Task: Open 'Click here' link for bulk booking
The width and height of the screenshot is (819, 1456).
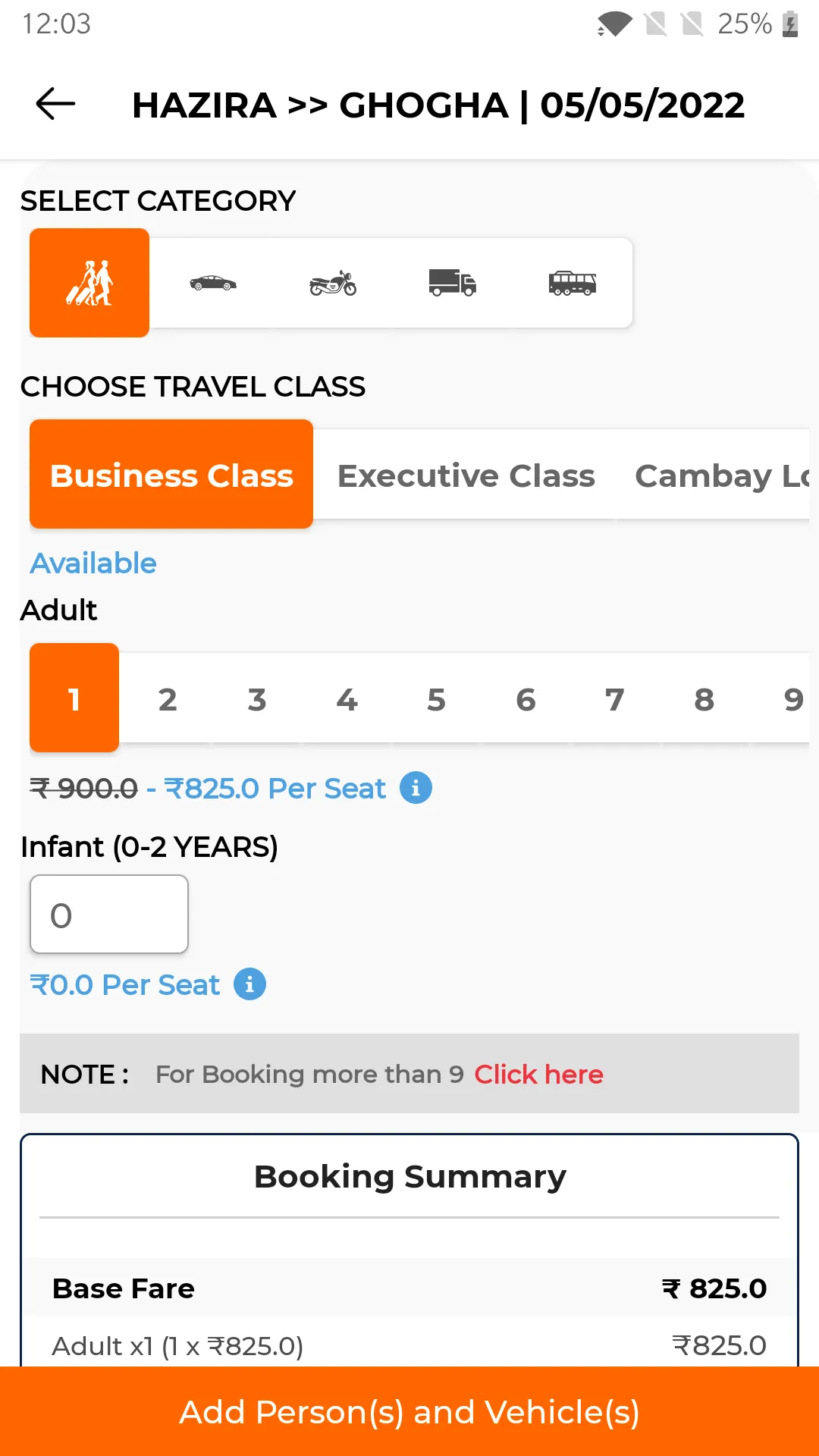Action: click(x=538, y=1074)
